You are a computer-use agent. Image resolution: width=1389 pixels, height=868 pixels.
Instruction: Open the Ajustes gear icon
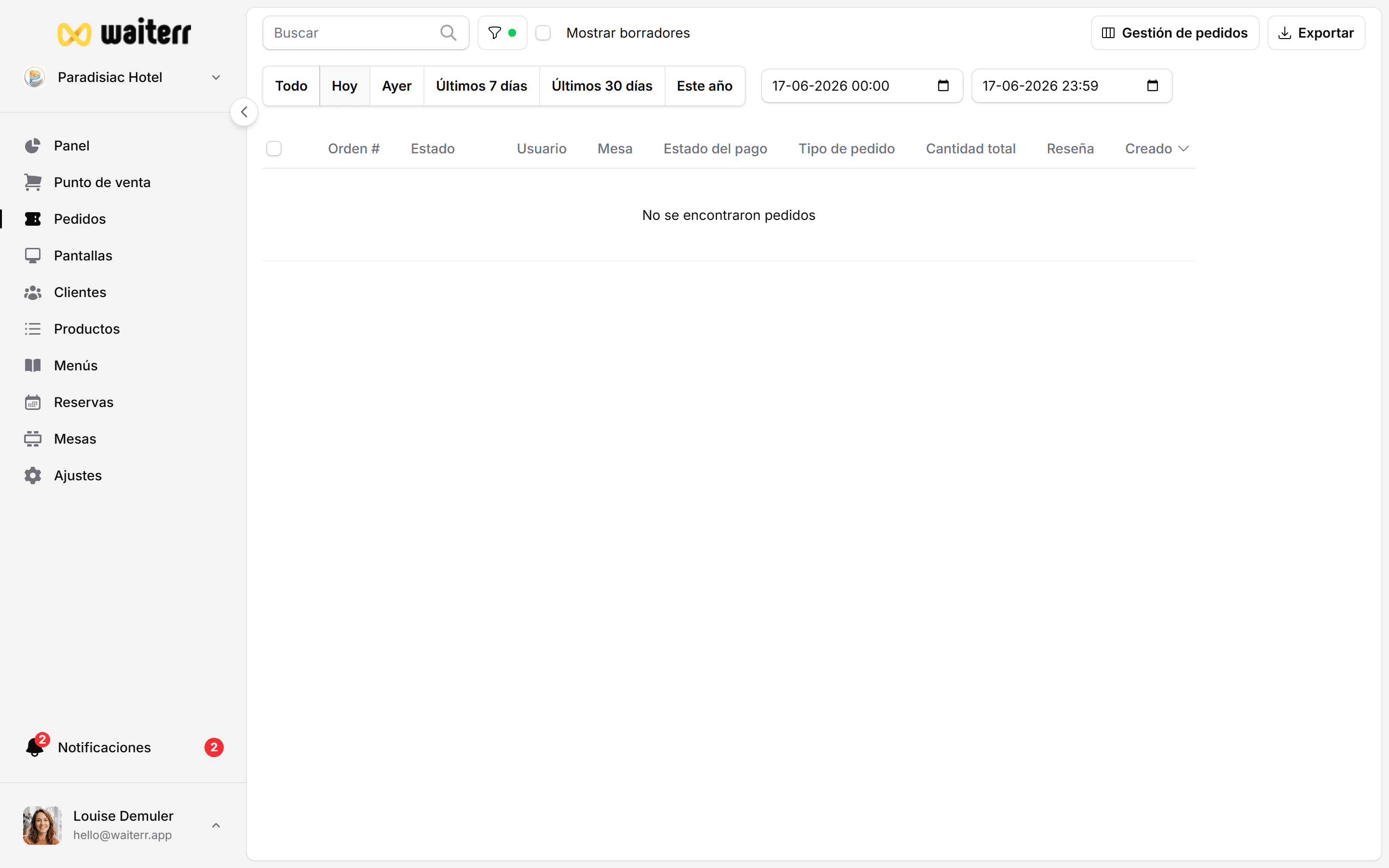point(33,475)
